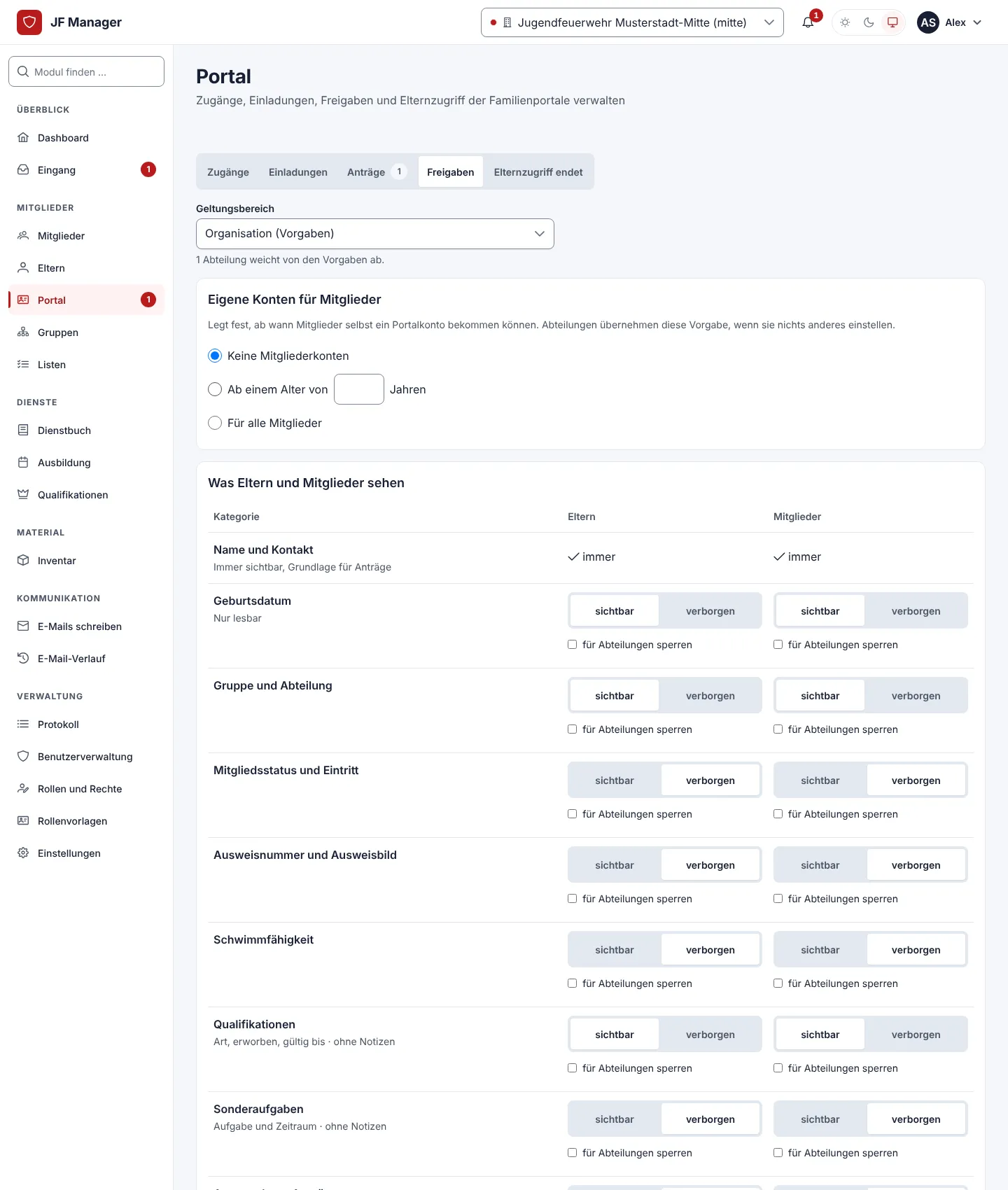Set Ausweisnummer und Ausweisbild Mitglieder to sichtbar
The height and width of the screenshot is (1190, 1008).
pyautogui.click(x=820, y=865)
